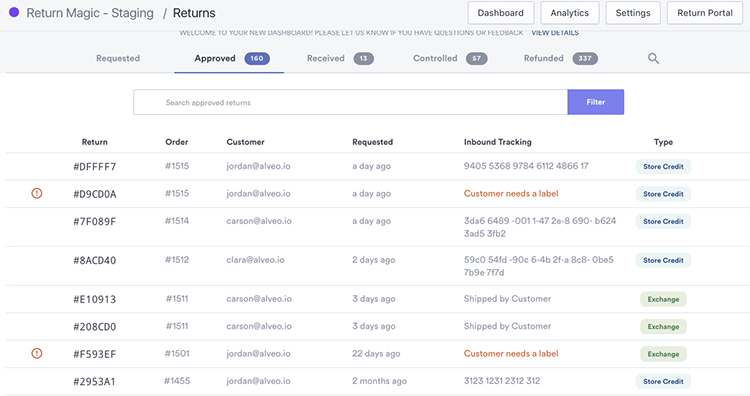Click the Inbound Tracking column header
The width and height of the screenshot is (750, 396).
[497, 142]
